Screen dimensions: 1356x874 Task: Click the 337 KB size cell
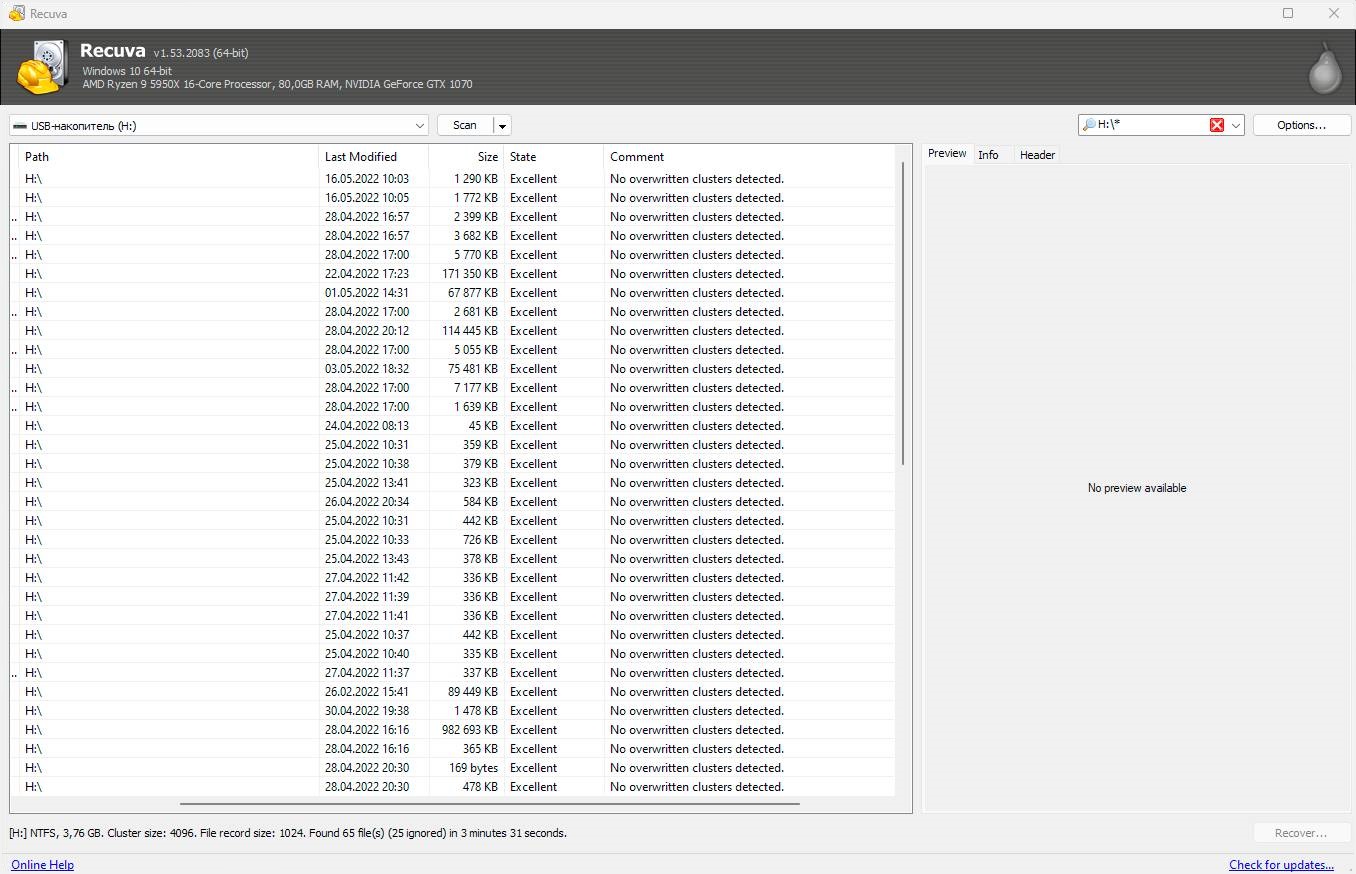(480, 673)
